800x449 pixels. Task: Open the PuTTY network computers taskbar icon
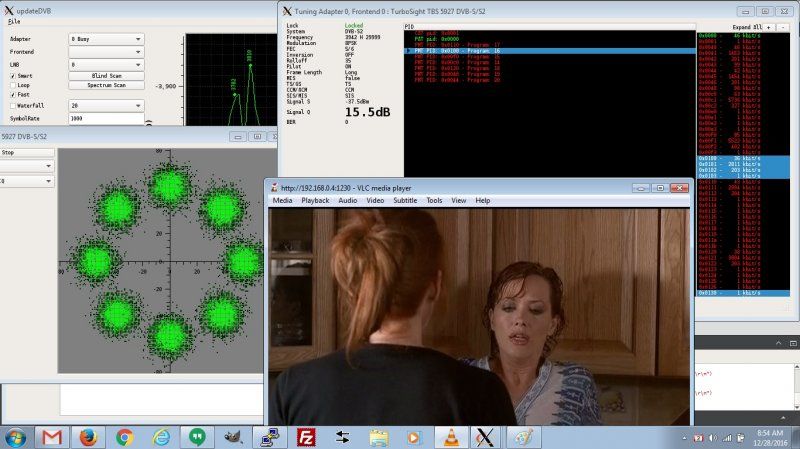(269, 438)
